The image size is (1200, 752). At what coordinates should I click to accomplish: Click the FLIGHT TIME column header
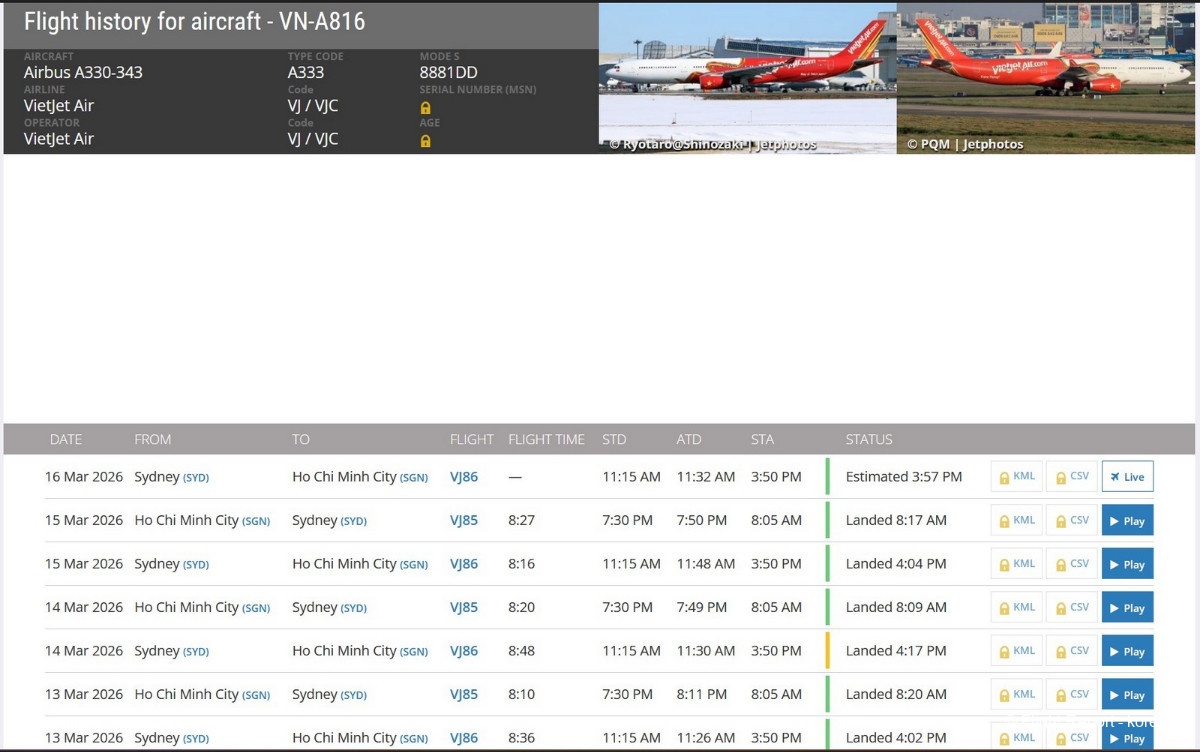point(546,439)
